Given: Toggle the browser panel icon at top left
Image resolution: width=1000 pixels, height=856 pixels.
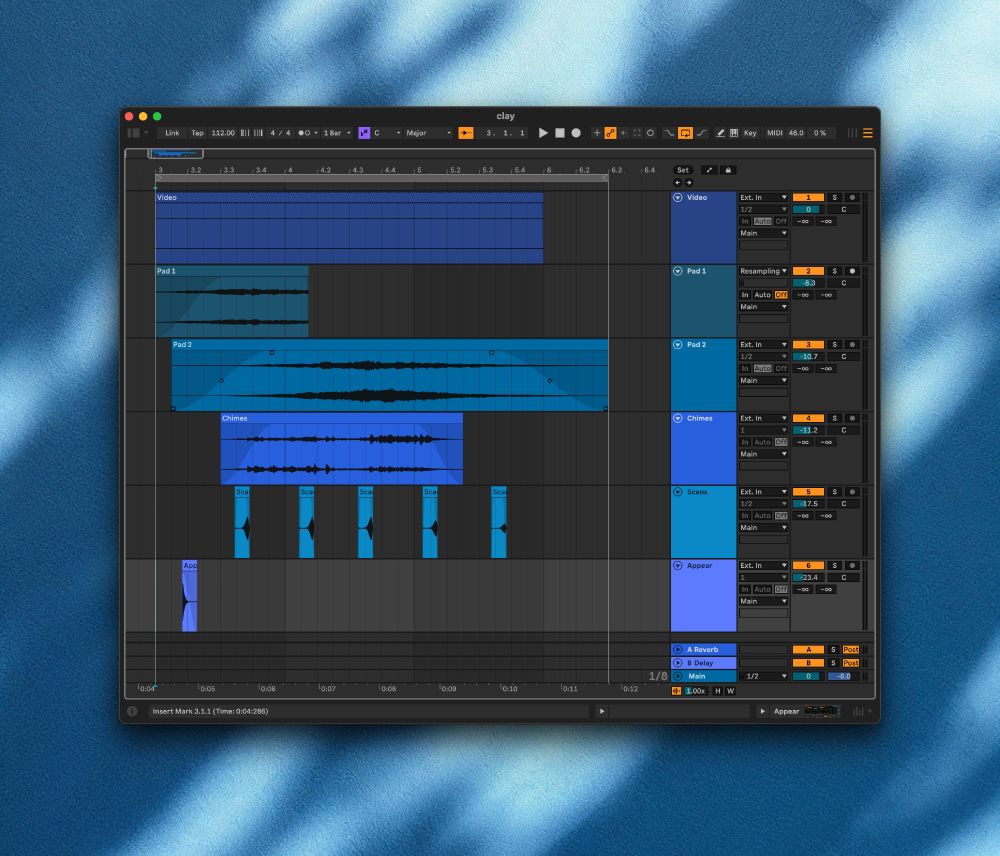Looking at the screenshot, I should pyautogui.click(x=133, y=133).
